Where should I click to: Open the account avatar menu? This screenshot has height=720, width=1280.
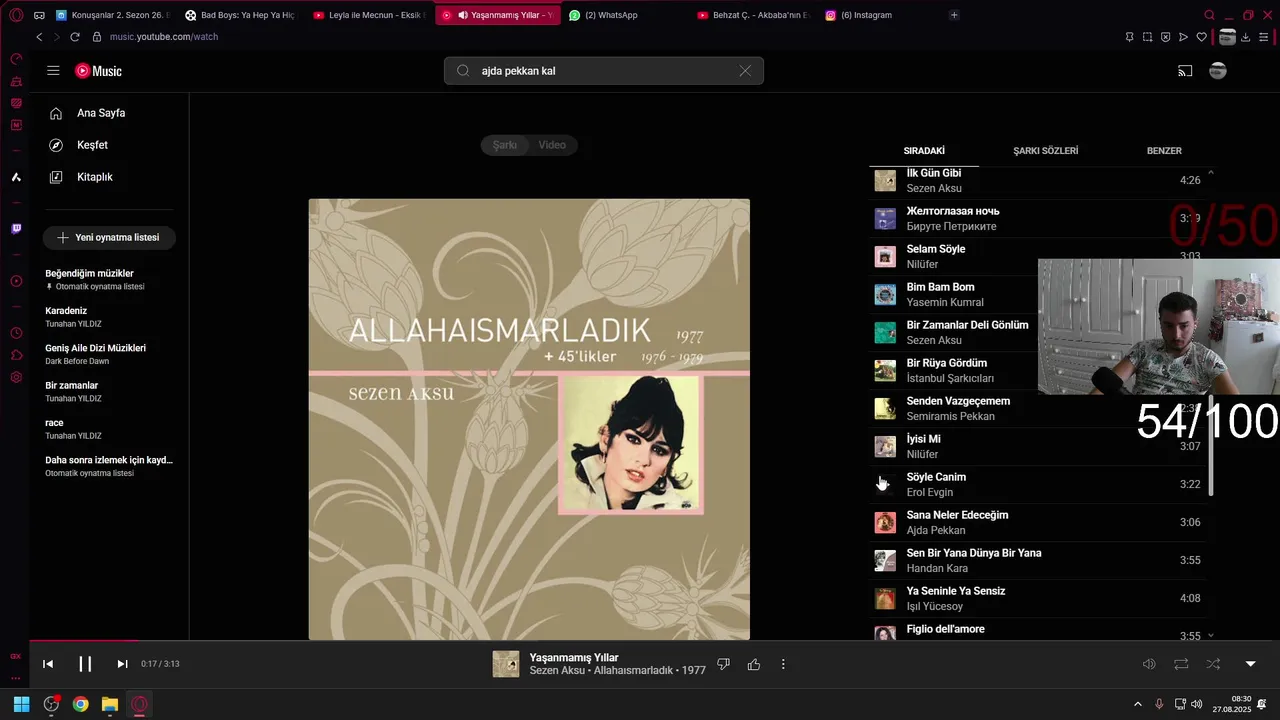pyautogui.click(x=1217, y=71)
